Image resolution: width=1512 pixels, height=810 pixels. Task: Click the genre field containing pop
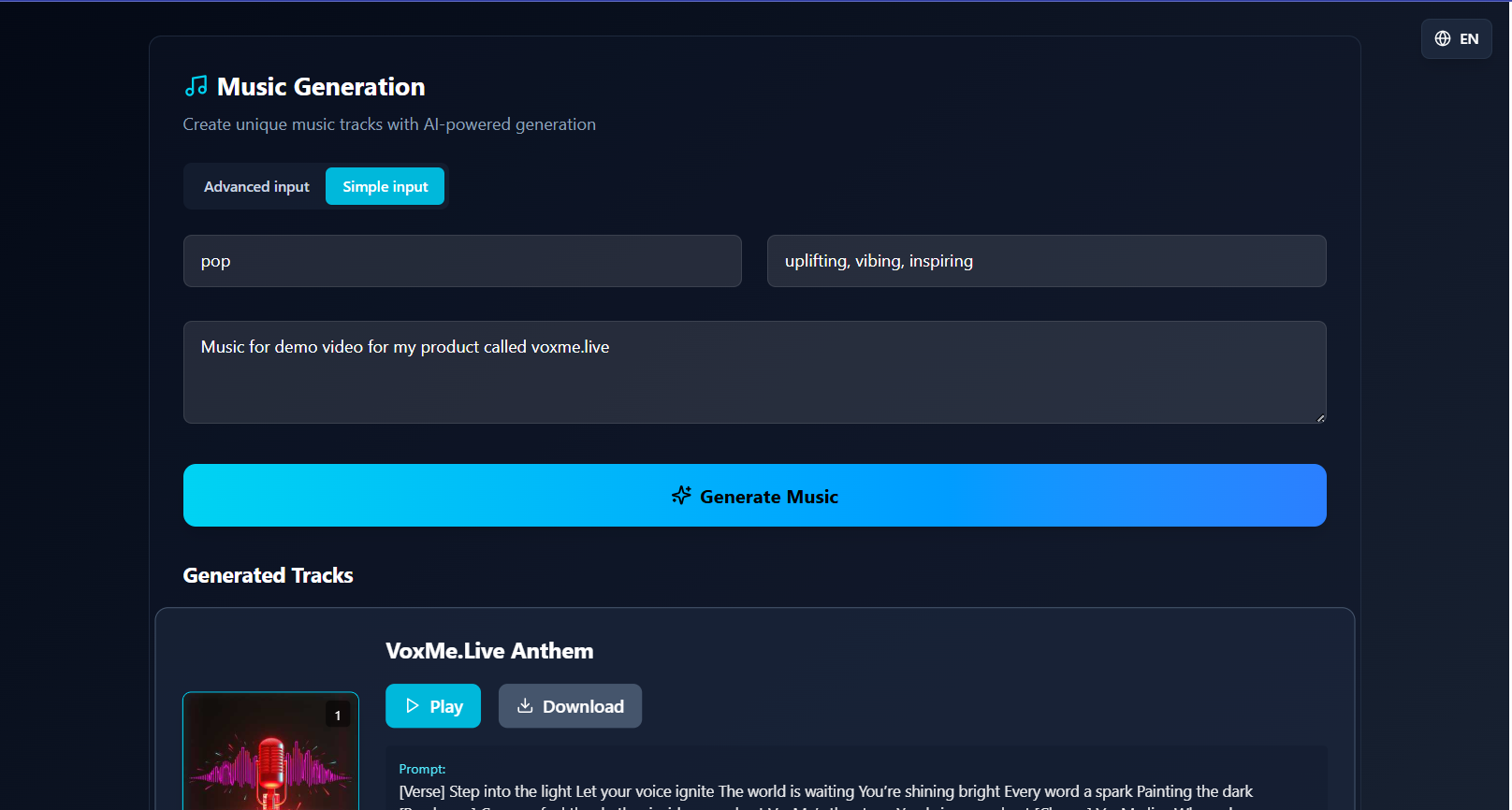(462, 261)
